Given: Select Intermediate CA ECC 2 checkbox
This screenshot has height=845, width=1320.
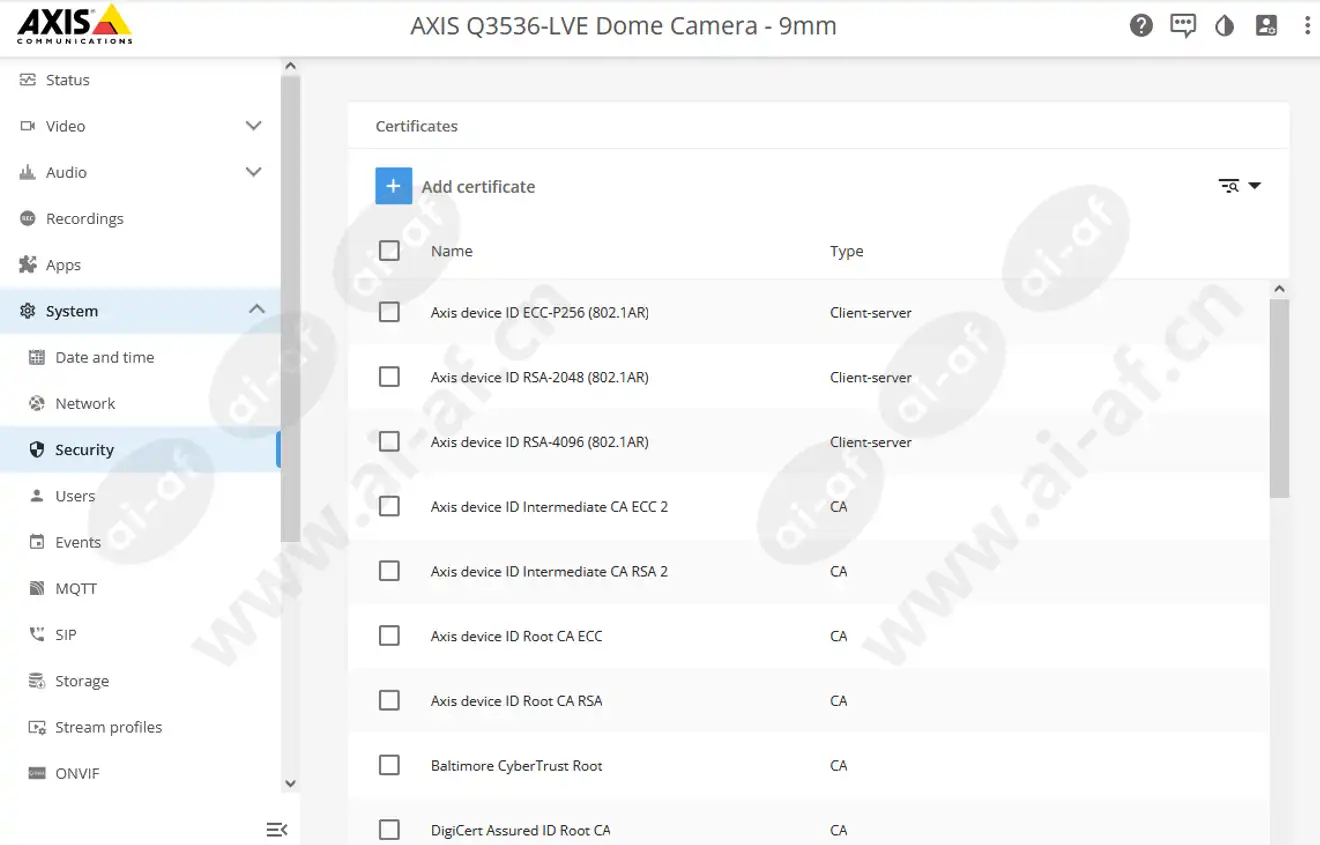Looking at the screenshot, I should [390, 506].
